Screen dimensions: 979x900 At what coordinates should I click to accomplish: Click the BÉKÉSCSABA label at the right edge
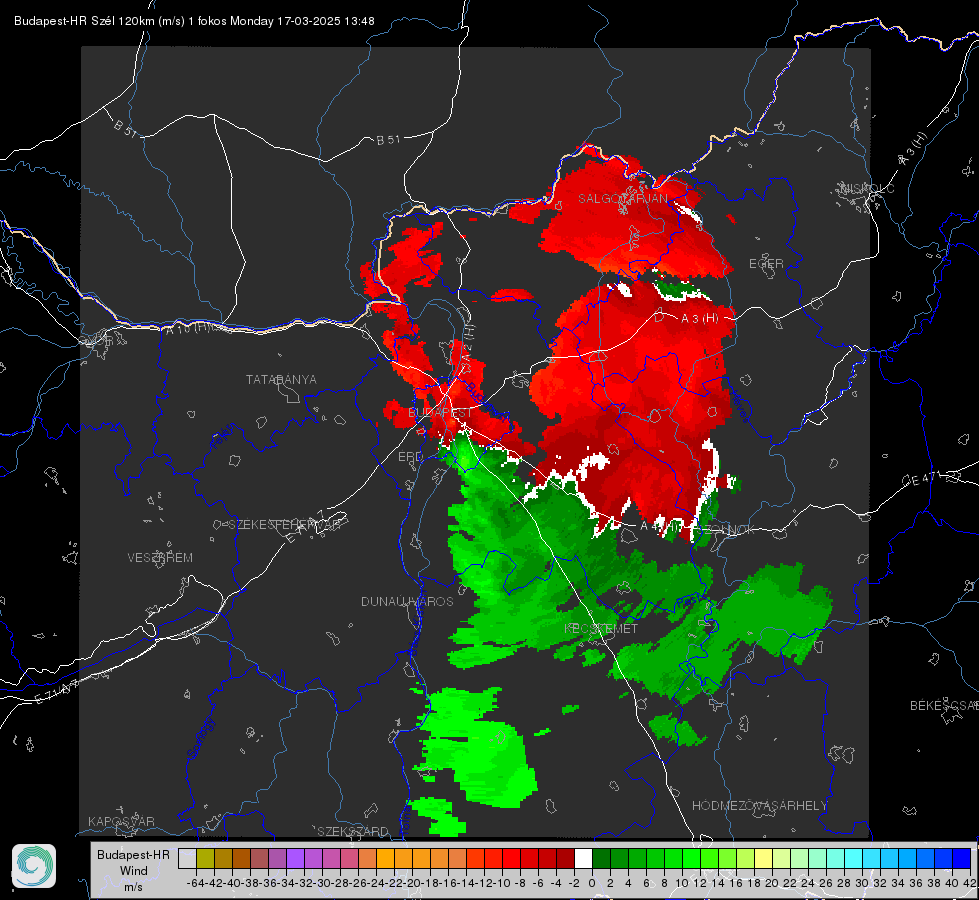coord(944,706)
